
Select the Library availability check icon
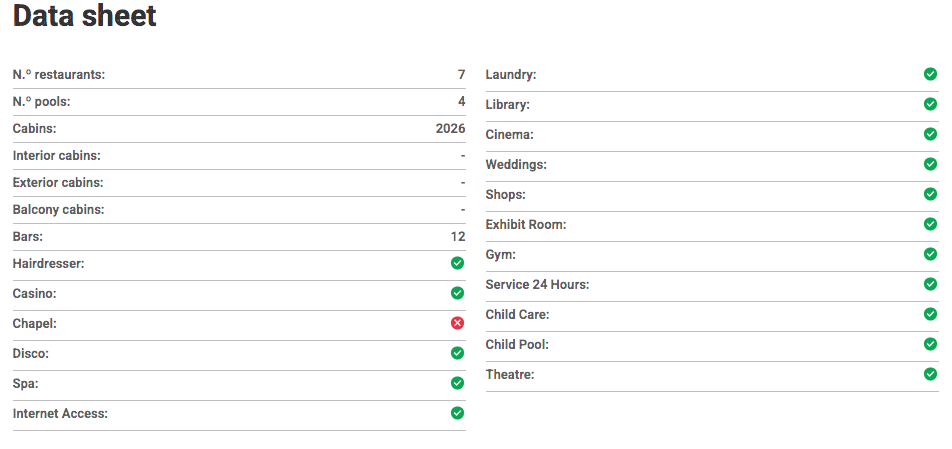930,104
